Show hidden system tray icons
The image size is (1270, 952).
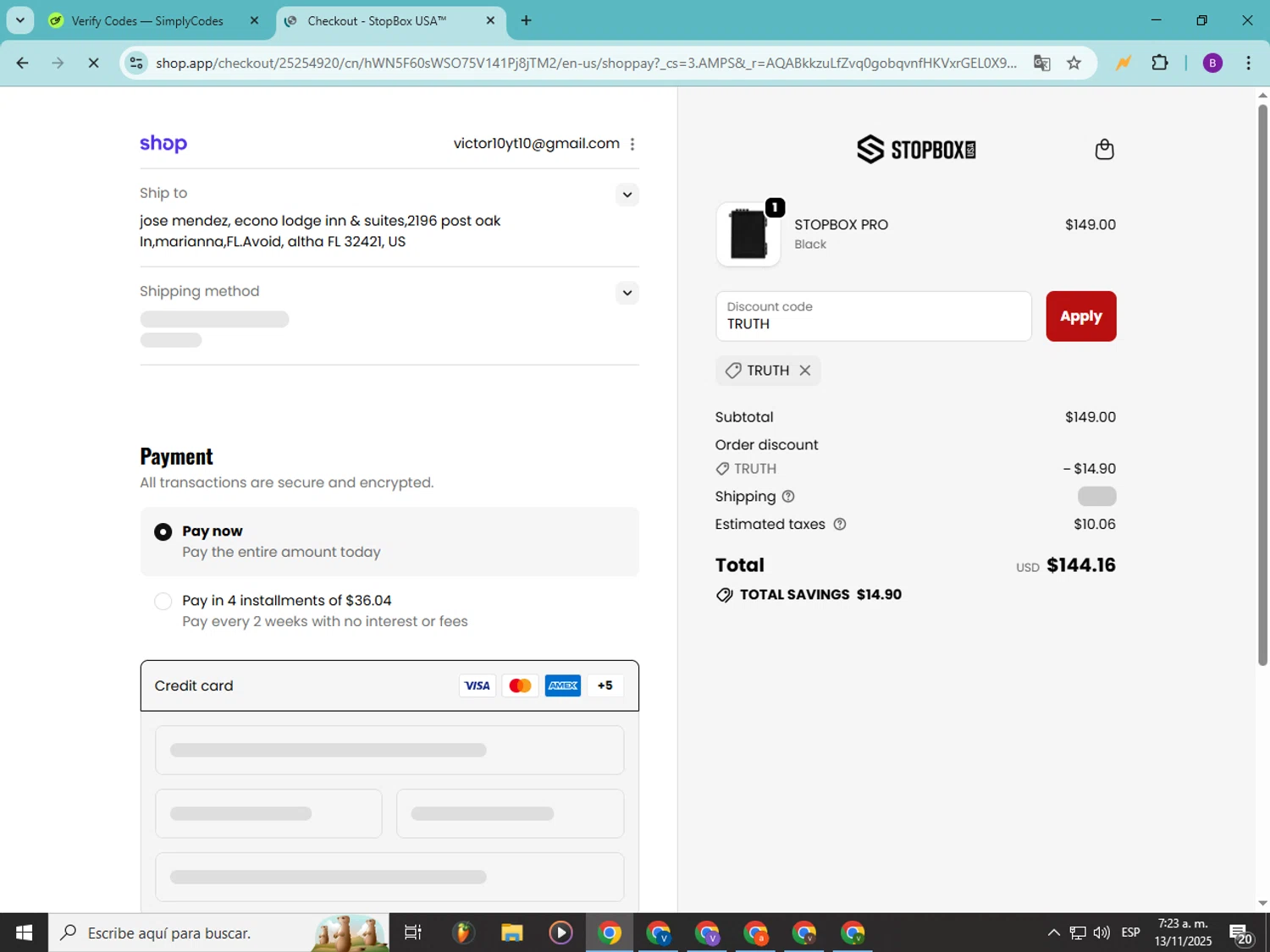1053,933
